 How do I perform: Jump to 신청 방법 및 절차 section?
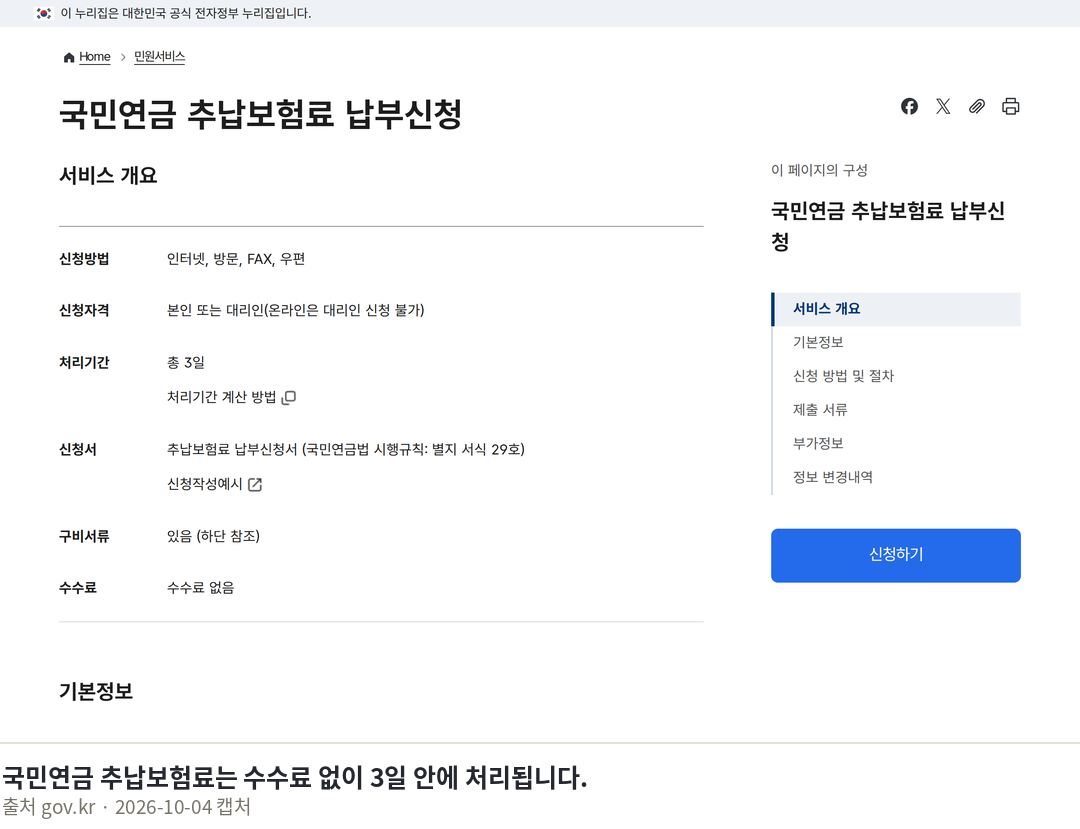tap(843, 376)
